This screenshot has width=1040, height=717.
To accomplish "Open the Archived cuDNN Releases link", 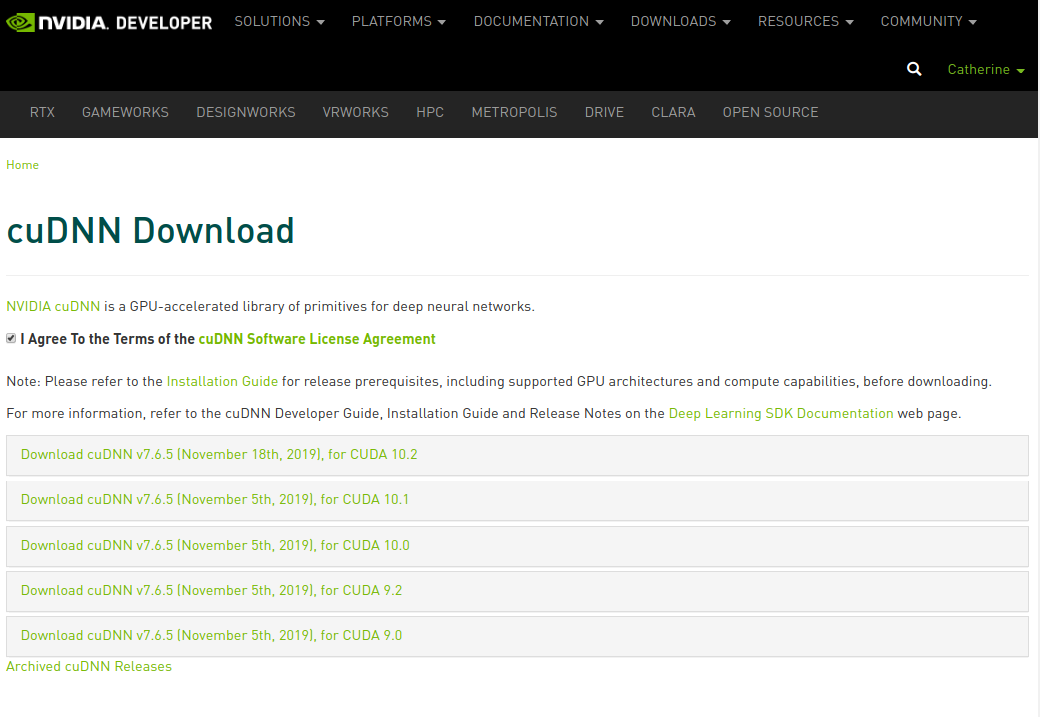I will [89, 667].
